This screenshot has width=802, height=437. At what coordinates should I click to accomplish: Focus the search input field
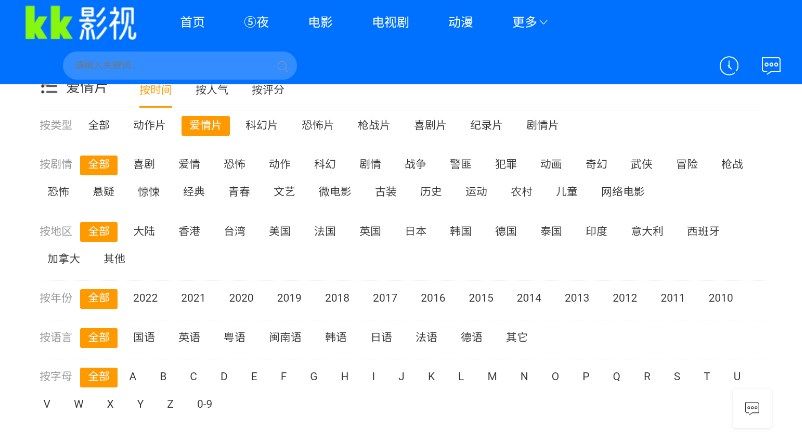tap(180, 65)
